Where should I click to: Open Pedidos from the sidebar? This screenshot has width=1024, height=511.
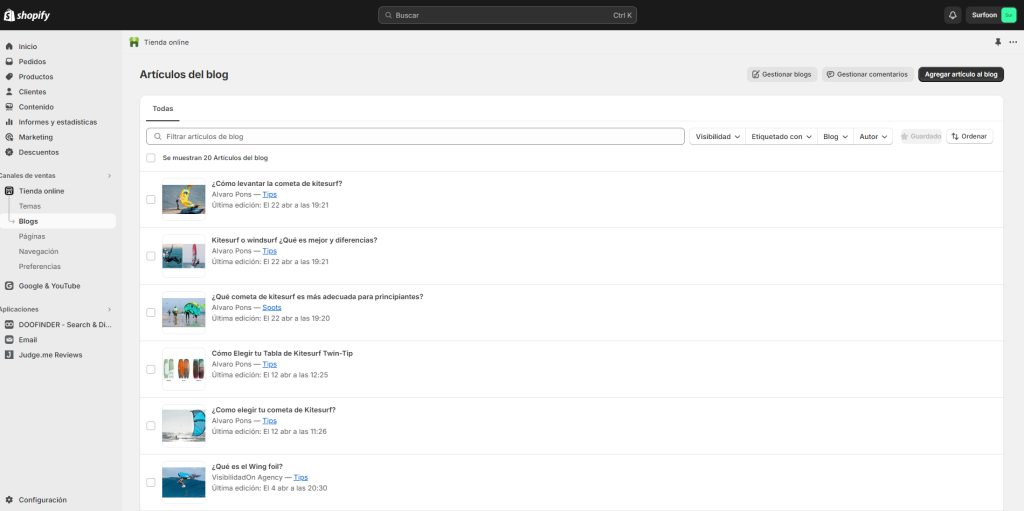point(32,62)
